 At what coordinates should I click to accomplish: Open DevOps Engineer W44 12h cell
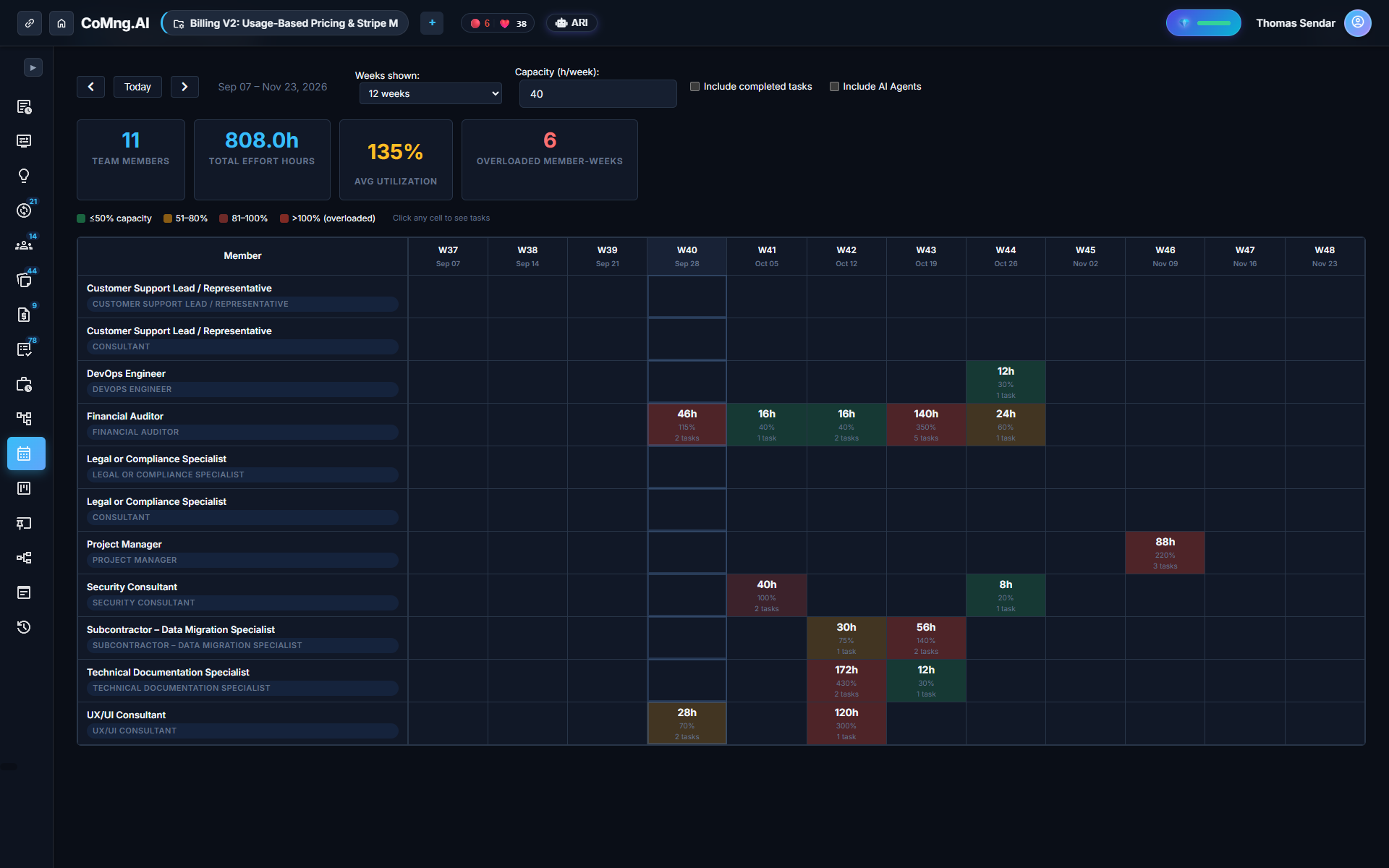[1006, 382]
